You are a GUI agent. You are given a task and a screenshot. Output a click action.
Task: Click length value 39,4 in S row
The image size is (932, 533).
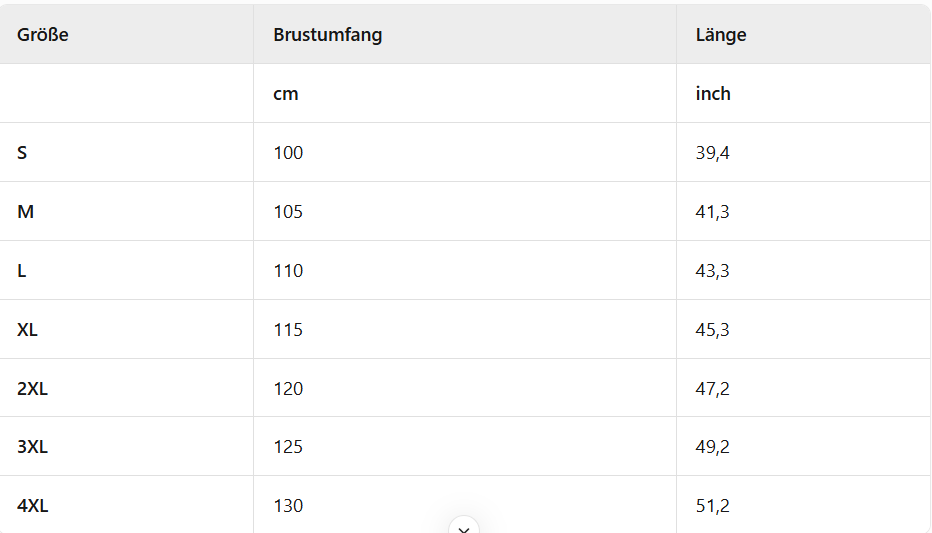pyautogui.click(x=712, y=153)
